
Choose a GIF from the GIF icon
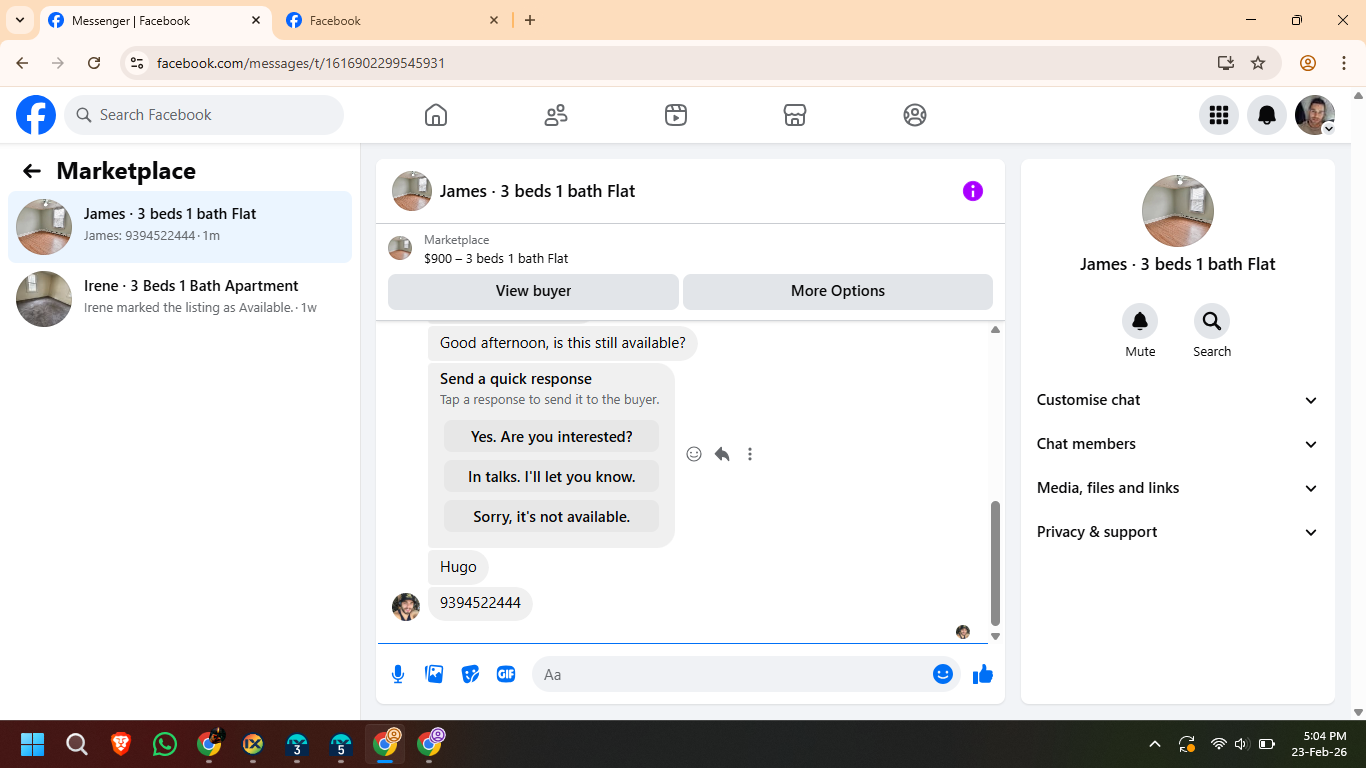pos(506,674)
